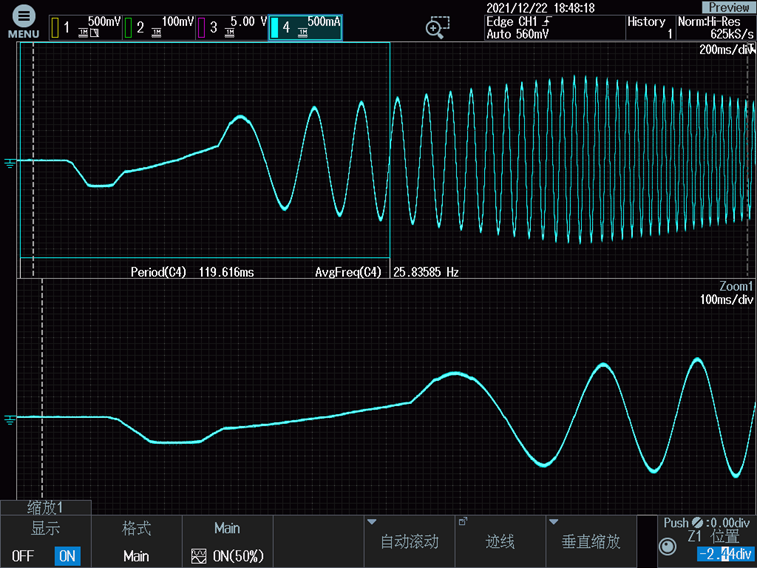
Task: Select channel 2 100mV indicator
Action: [159, 27]
